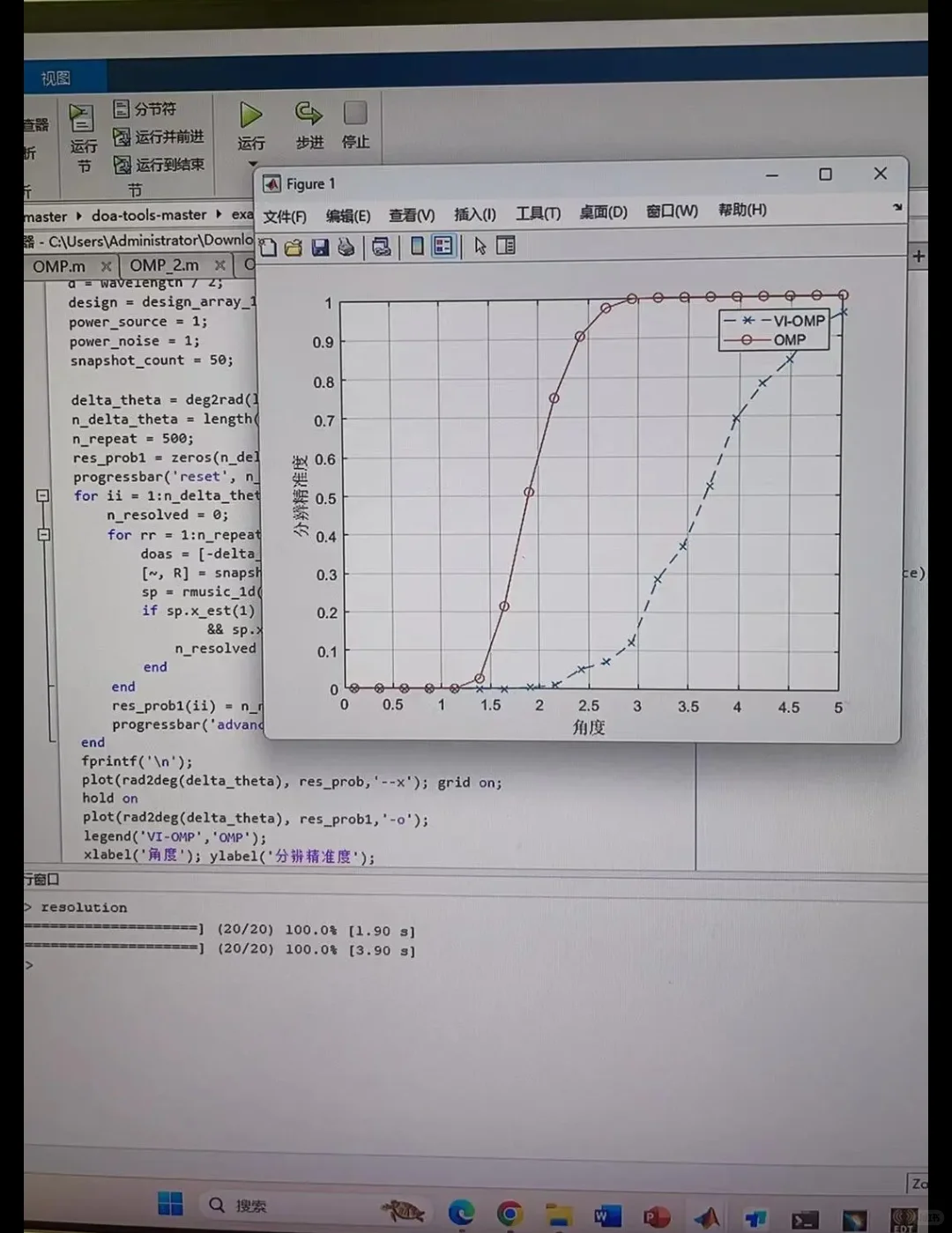Click Run and Advance (运行并前进)
952x1233 pixels.
click(158, 137)
